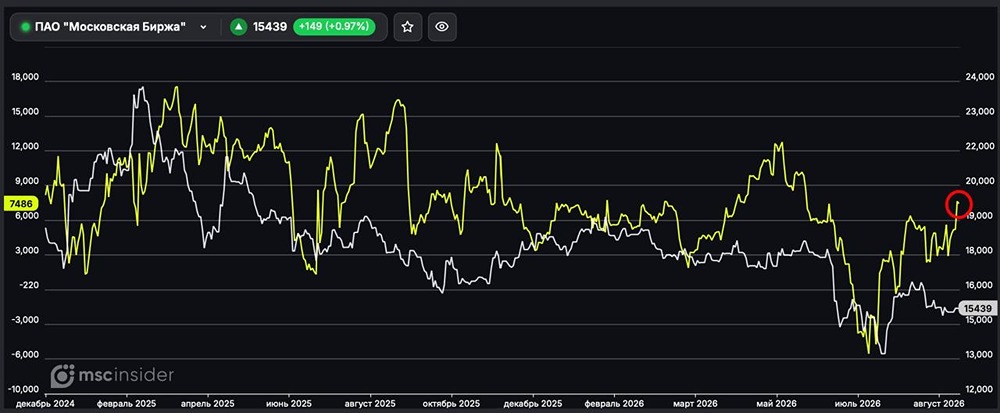Click the 'декабрь 2024' axis label

click(45, 403)
